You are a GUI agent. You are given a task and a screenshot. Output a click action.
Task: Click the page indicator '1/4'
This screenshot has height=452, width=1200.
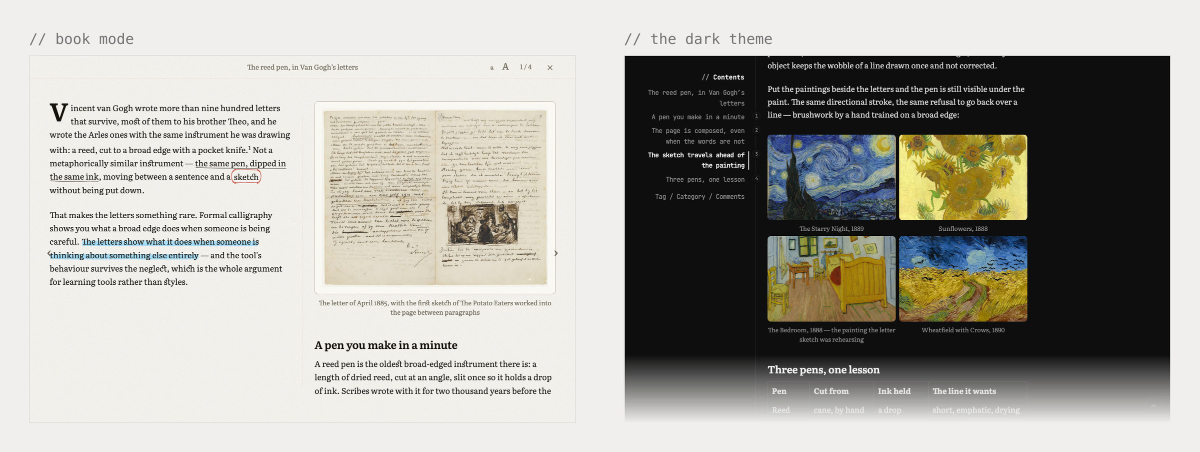pyautogui.click(x=526, y=67)
